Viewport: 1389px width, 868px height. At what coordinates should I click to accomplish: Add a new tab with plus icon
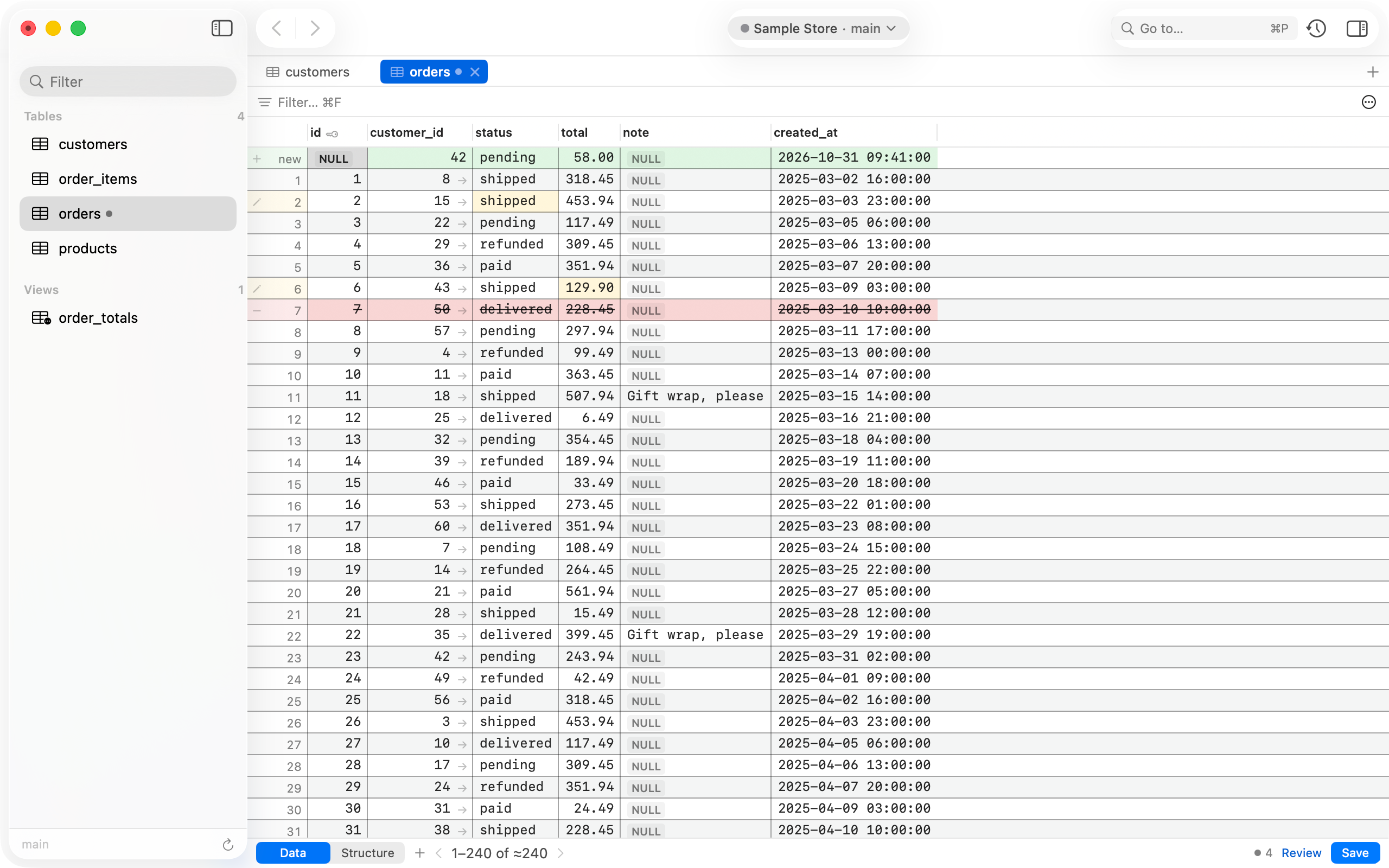click(x=1372, y=72)
